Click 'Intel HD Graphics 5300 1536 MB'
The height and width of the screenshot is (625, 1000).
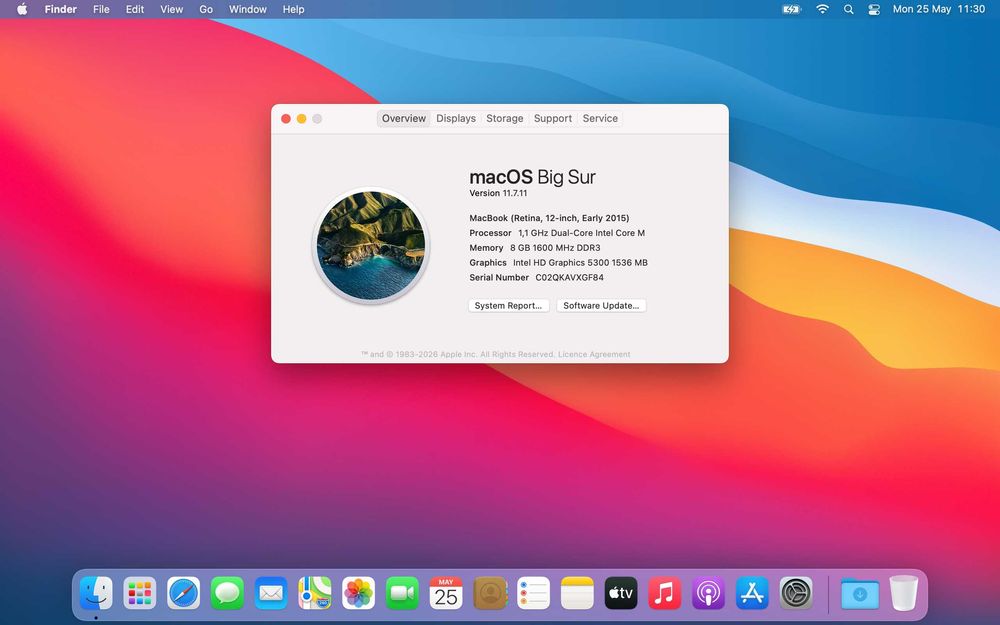580,263
